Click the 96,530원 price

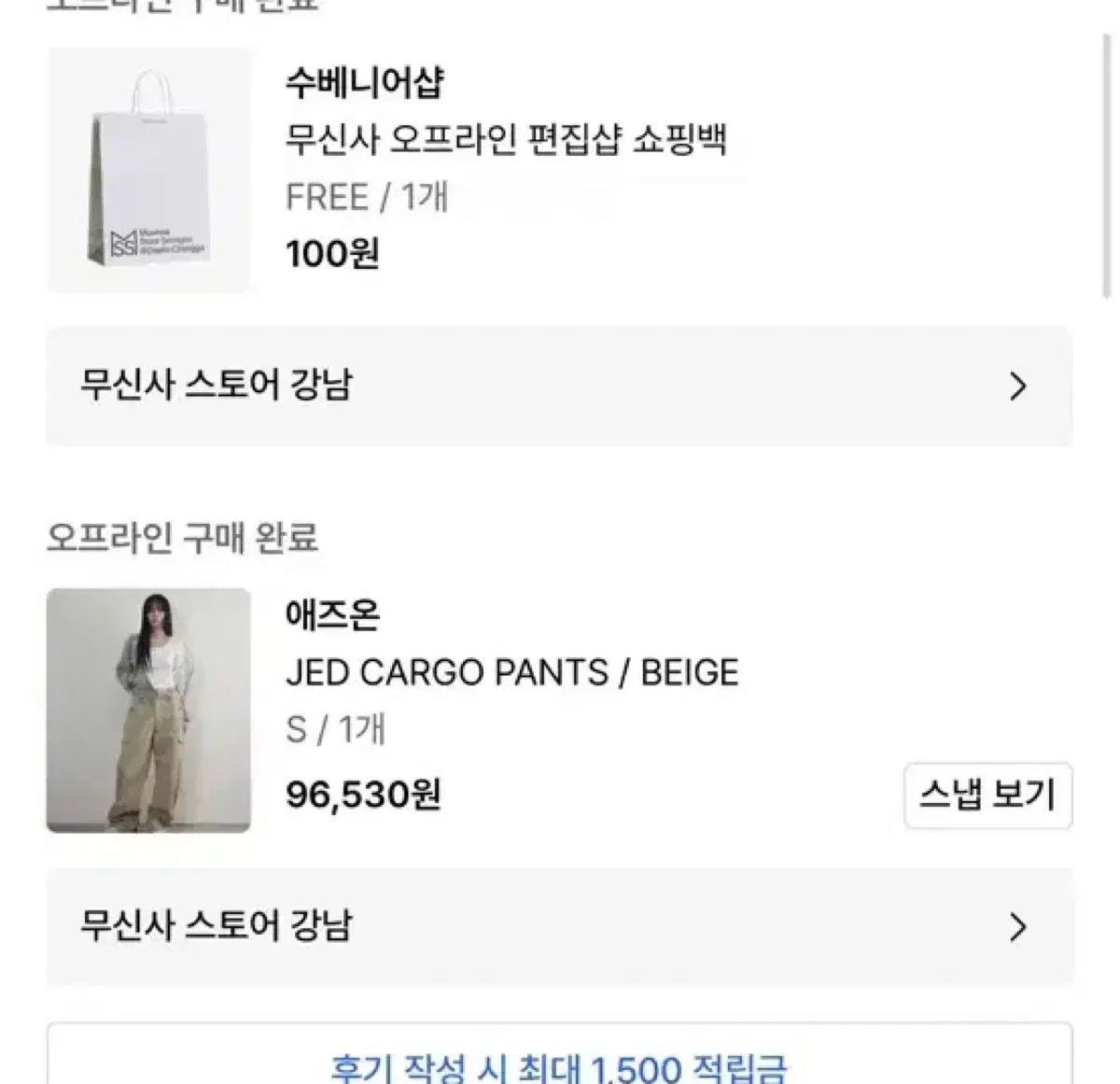pyautogui.click(x=363, y=795)
